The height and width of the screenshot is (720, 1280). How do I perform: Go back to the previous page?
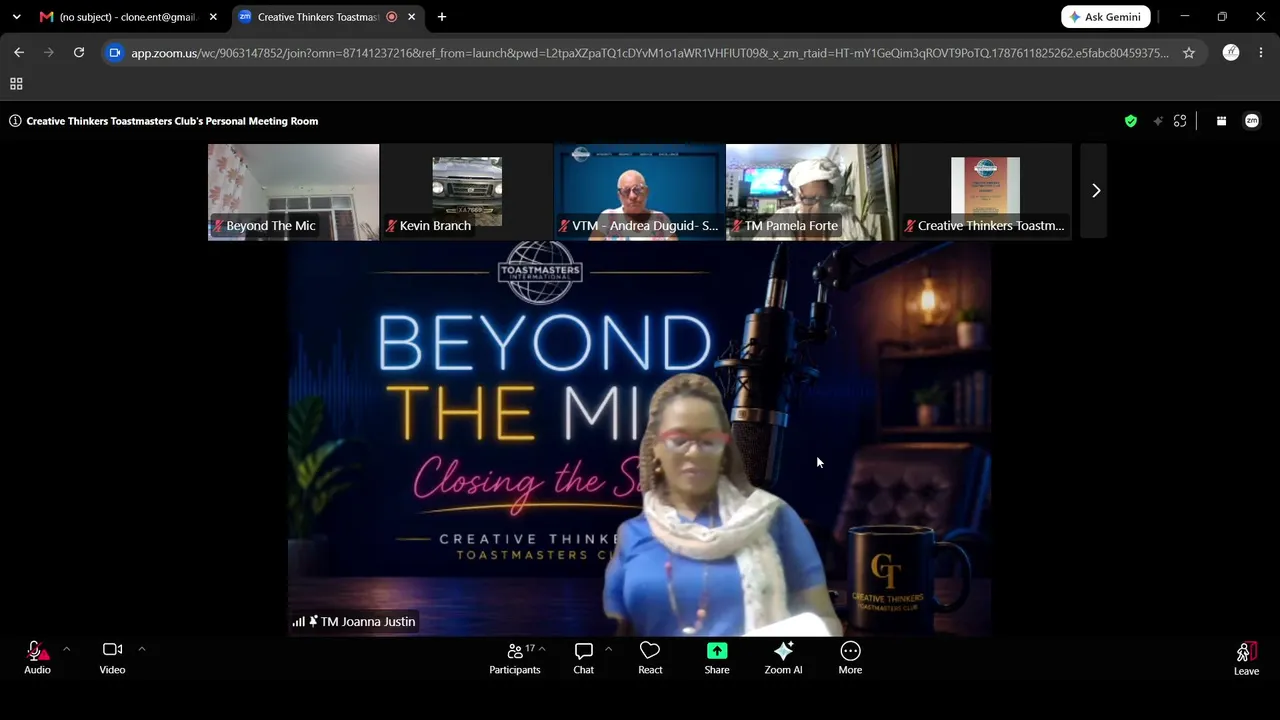pyautogui.click(x=19, y=53)
